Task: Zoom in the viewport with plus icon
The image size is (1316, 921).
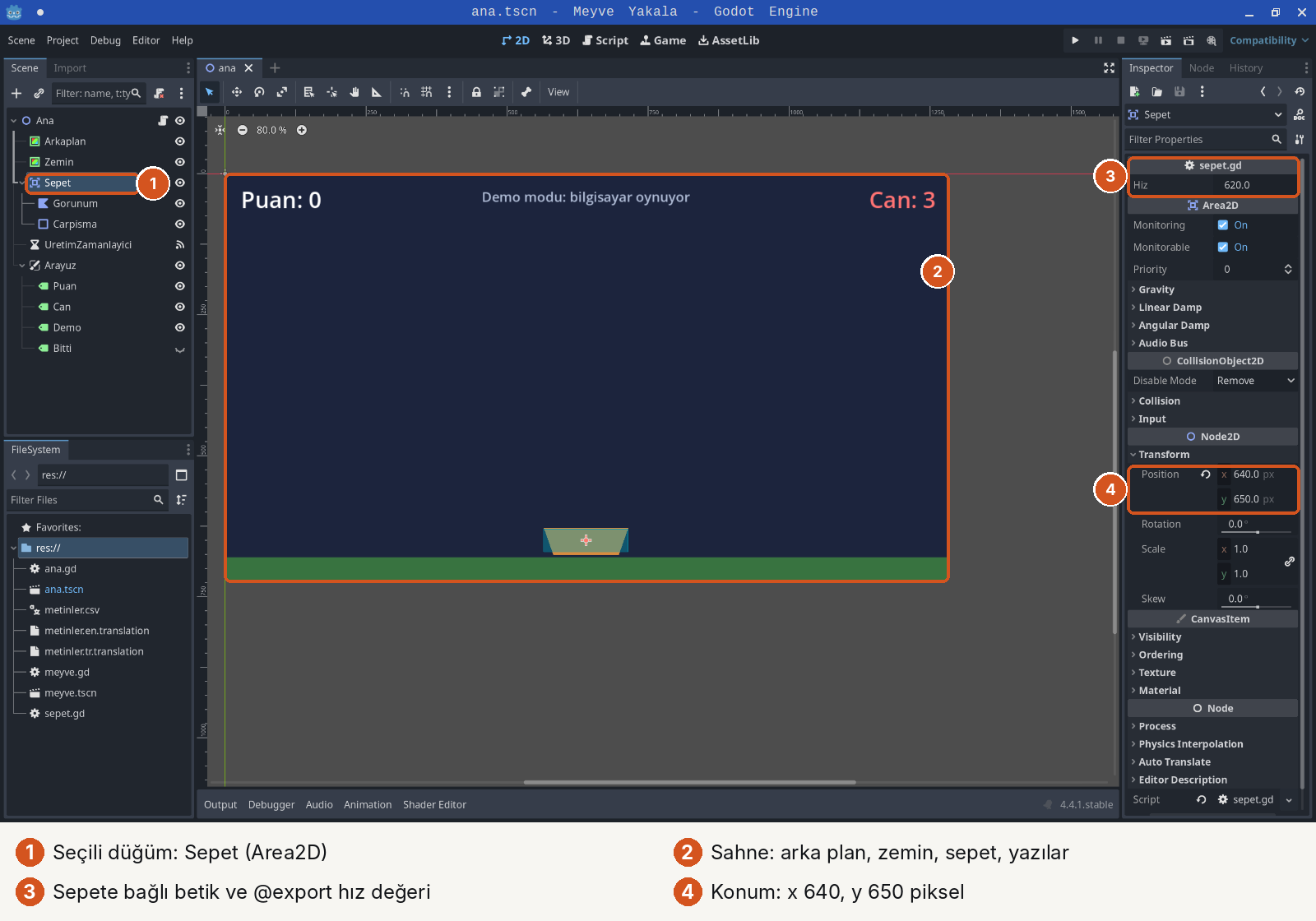Action: point(302,130)
